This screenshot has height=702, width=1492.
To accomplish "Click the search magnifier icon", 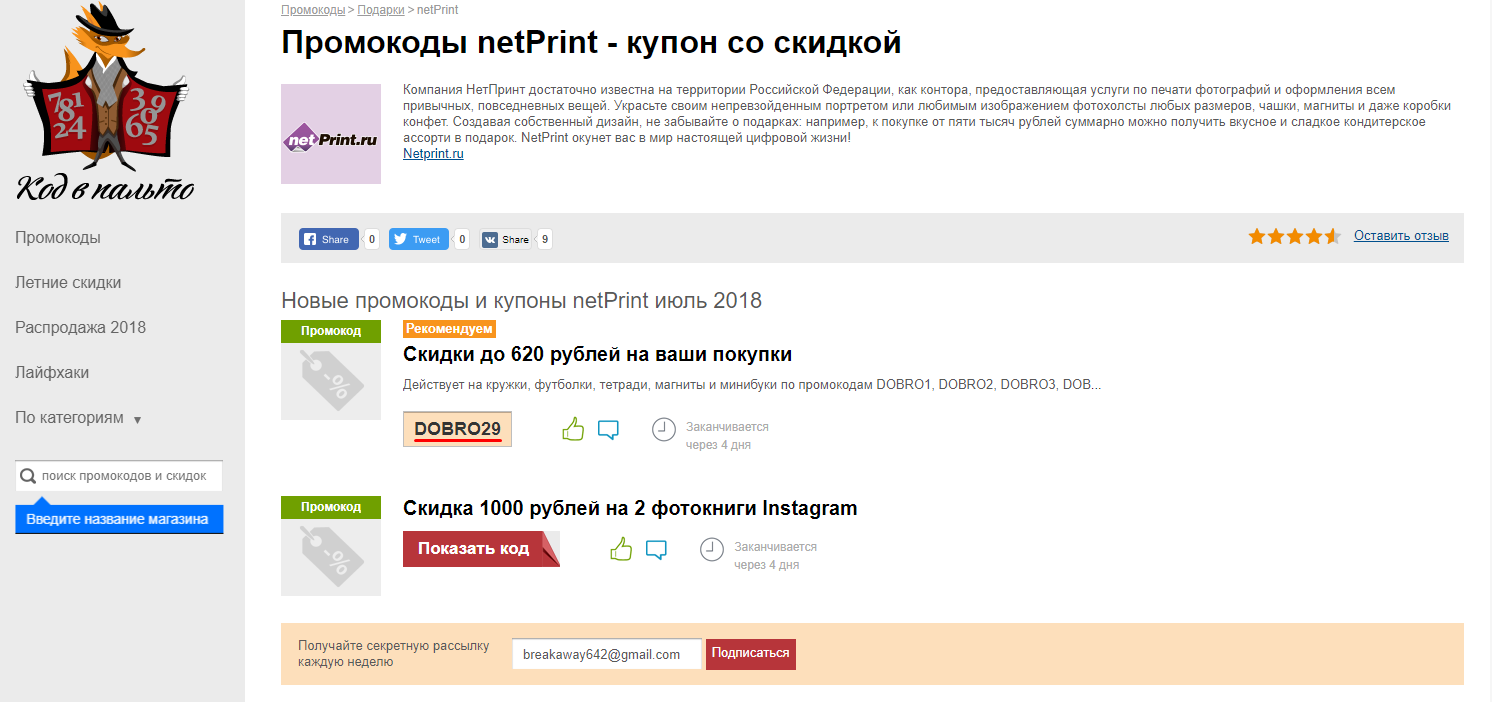I will pos(29,476).
